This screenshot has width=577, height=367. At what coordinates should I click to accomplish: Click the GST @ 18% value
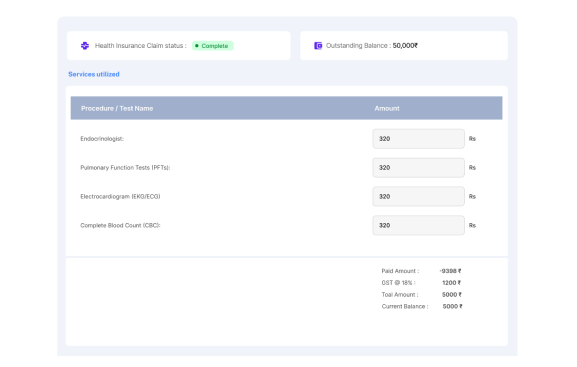click(x=452, y=283)
